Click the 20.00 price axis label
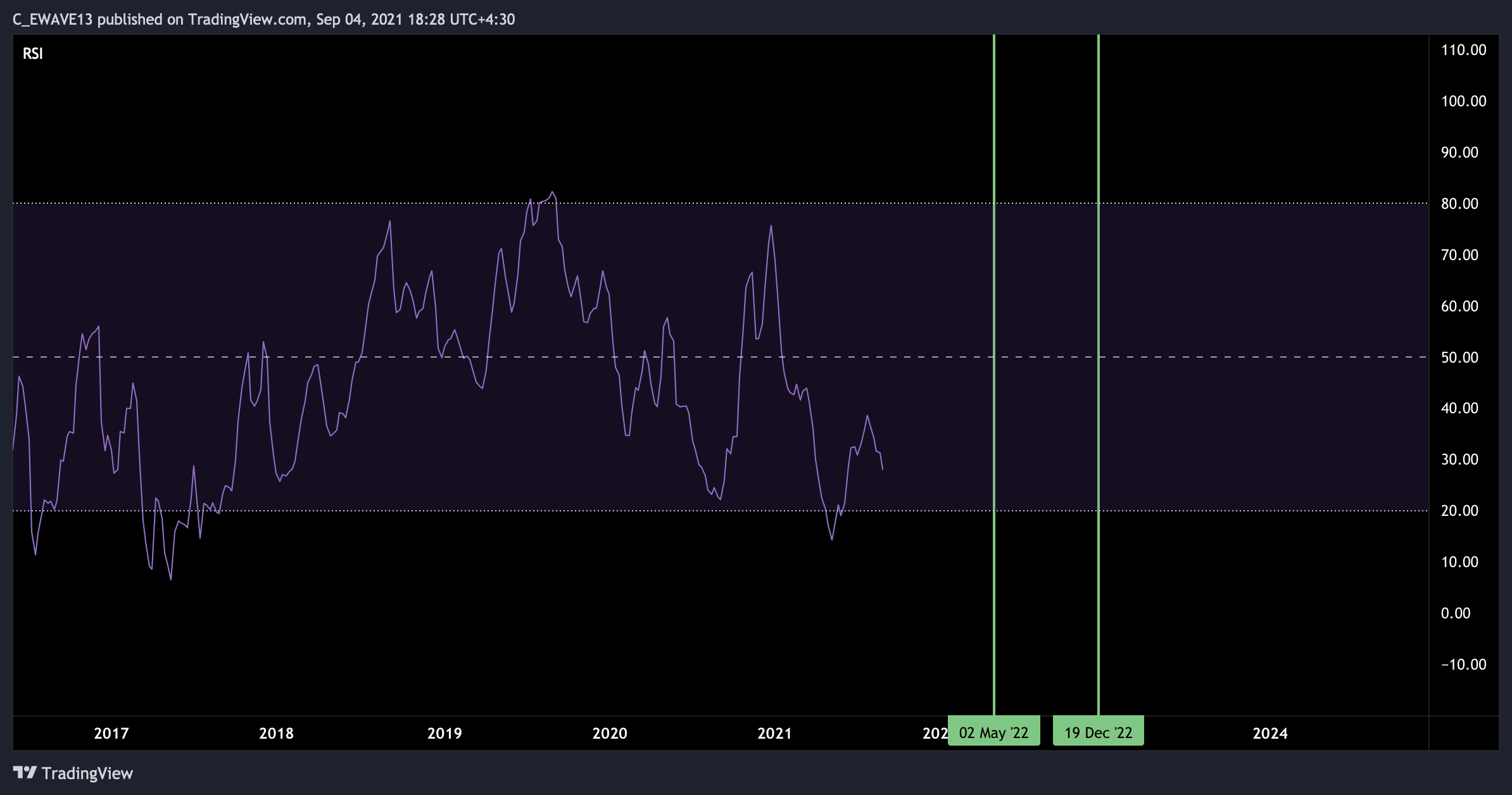Image resolution: width=1512 pixels, height=795 pixels. (x=1459, y=510)
